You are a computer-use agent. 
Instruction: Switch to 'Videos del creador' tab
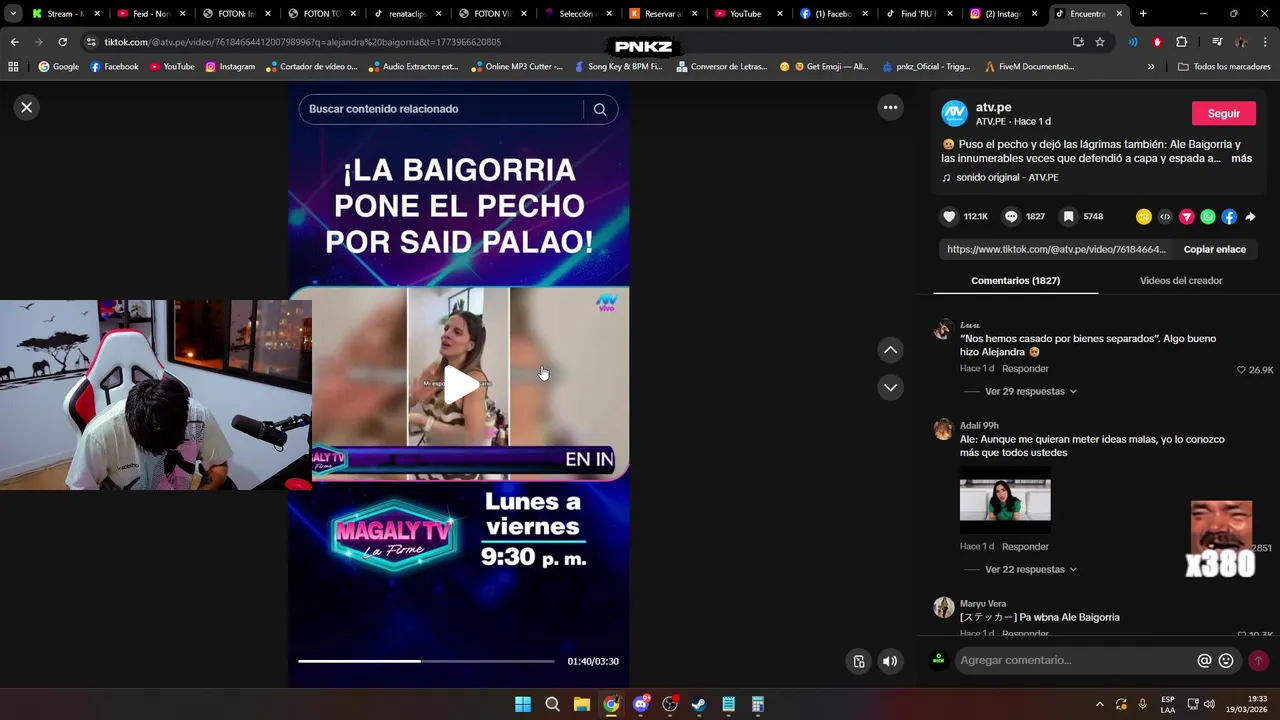pyautogui.click(x=1181, y=281)
